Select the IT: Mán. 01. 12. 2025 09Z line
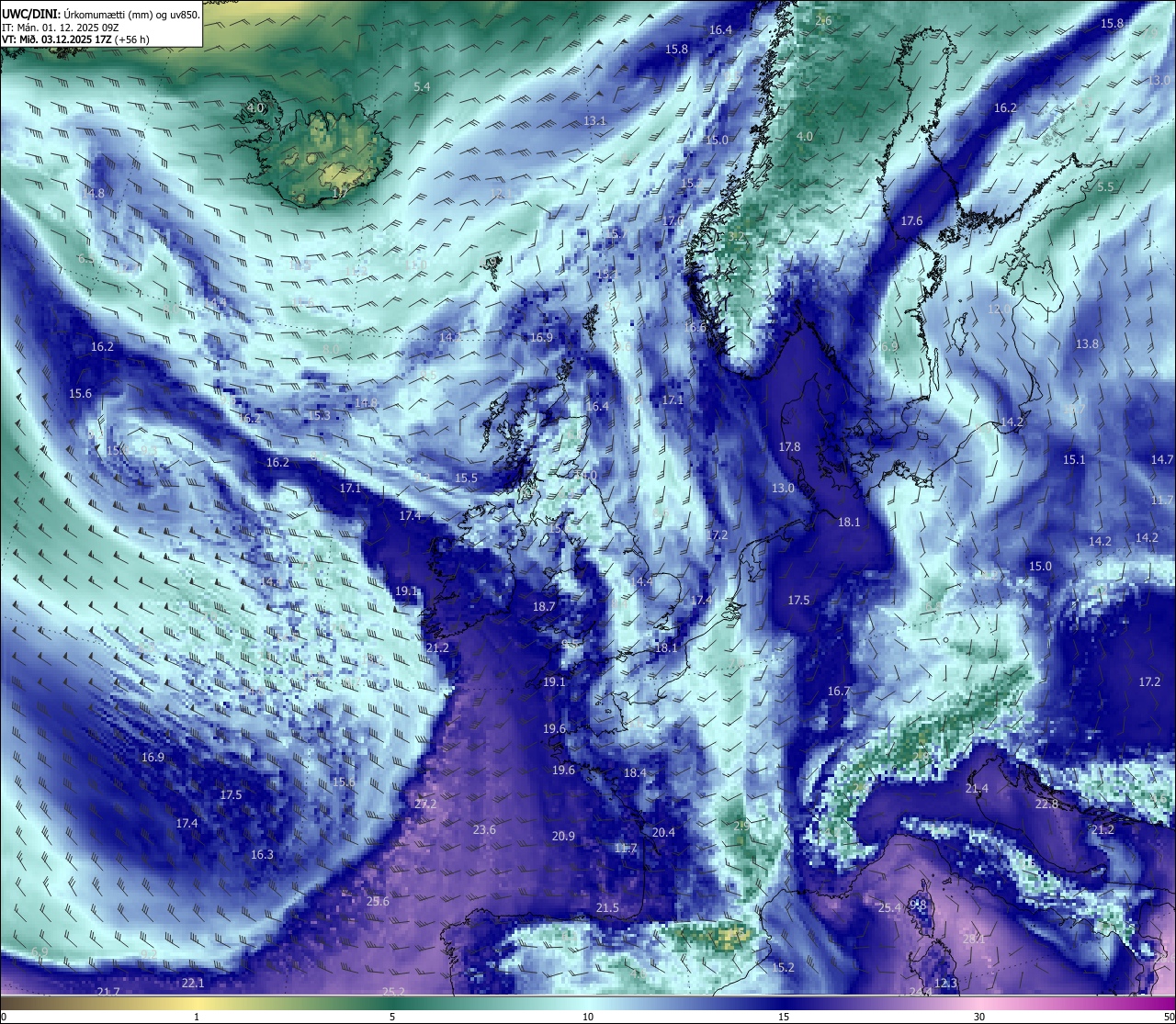Viewport: 1176px width, 1024px height. 61,28
